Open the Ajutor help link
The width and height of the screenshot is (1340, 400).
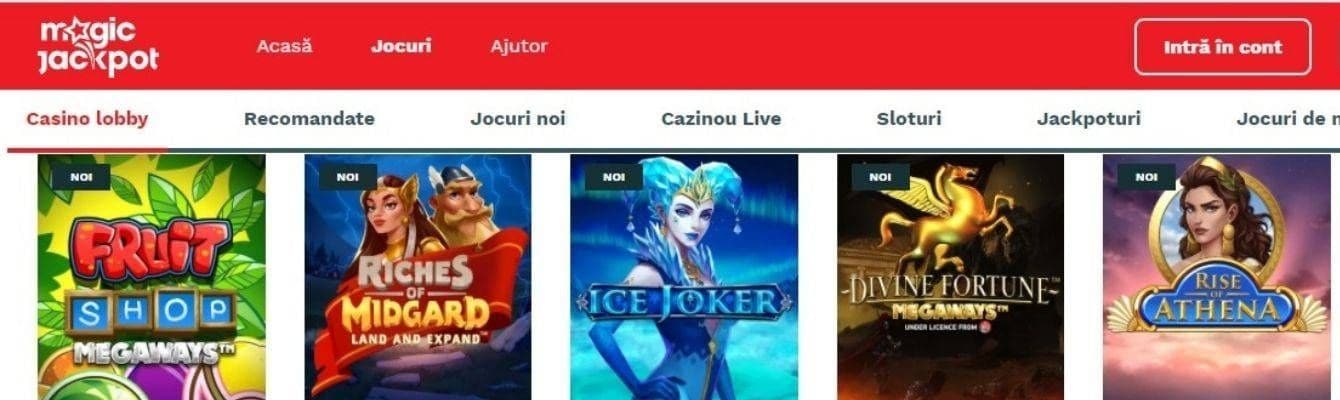(x=519, y=46)
